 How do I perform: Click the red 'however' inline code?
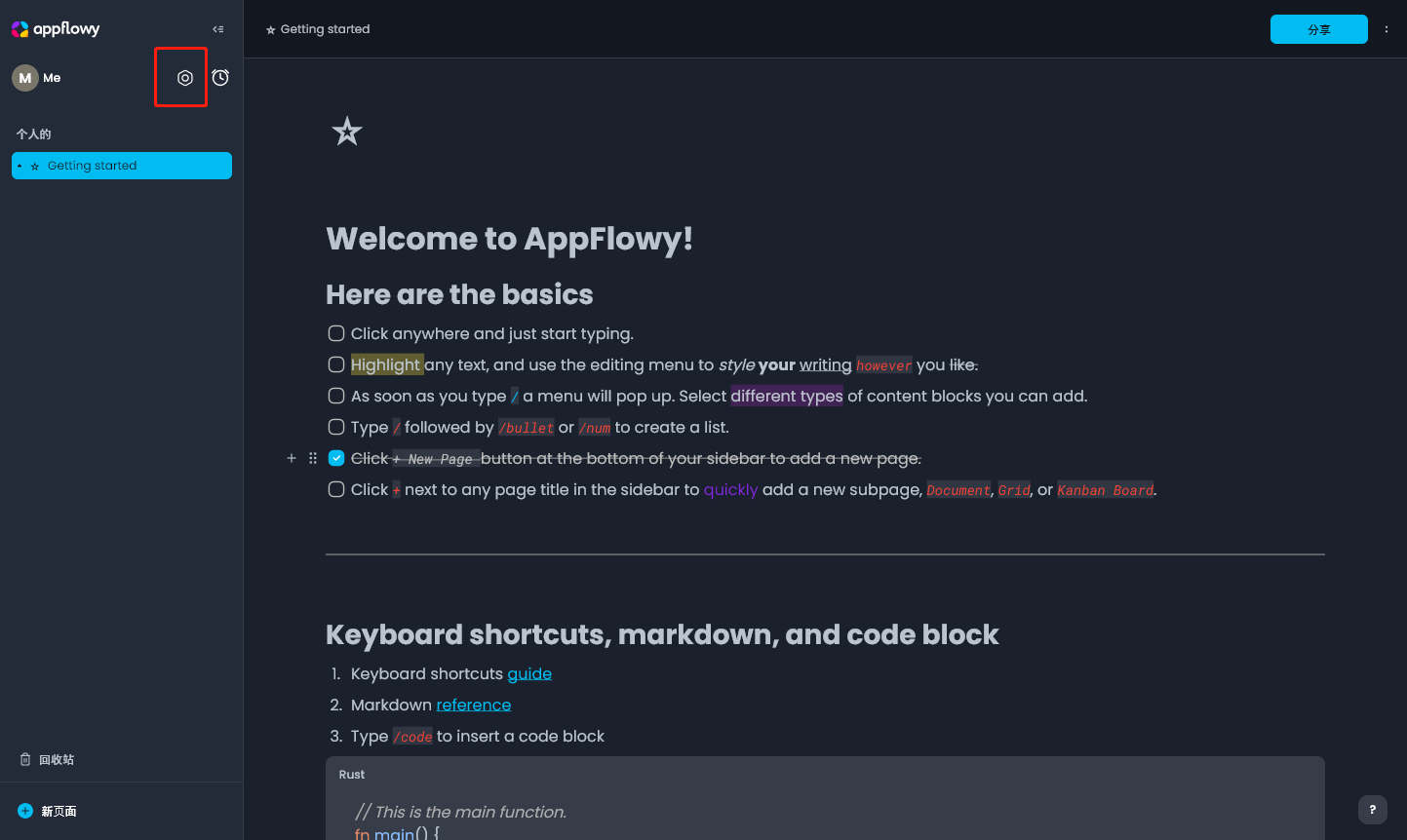884,365
